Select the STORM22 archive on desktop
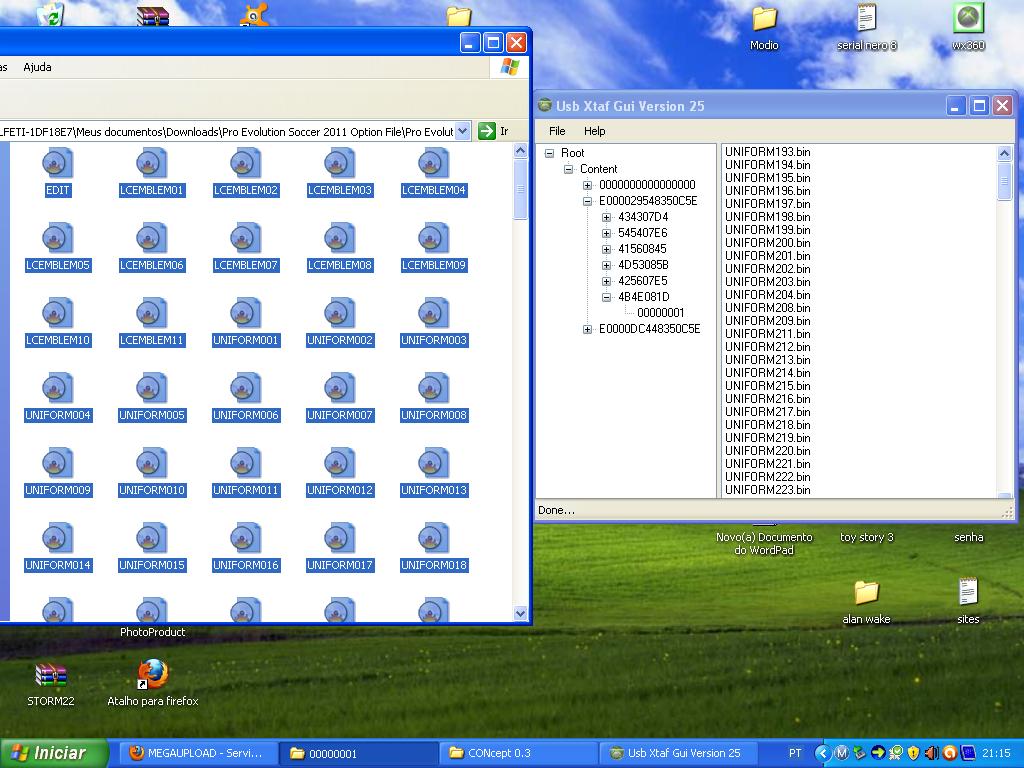Viewport: 1024px width, 768px height. [x=51, y=684]
